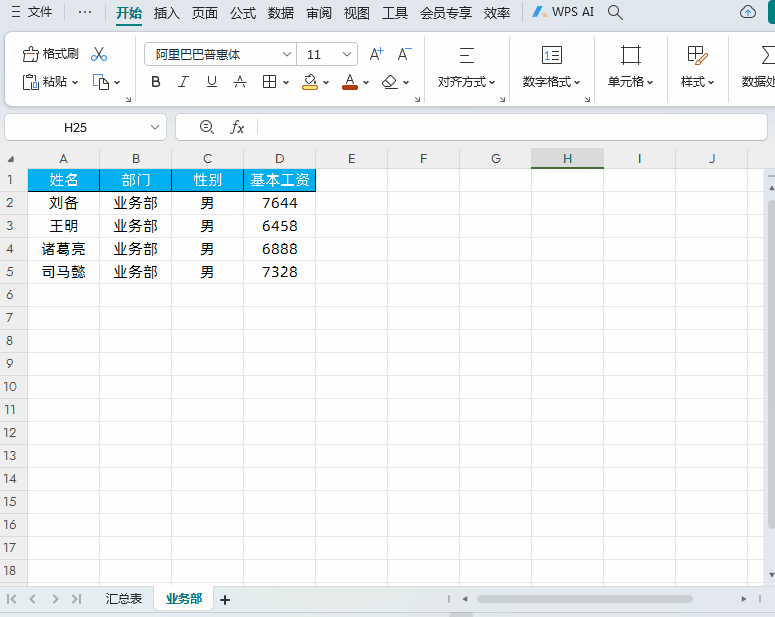Decrease font size with A- icon
The width and height of the screenshot is (775, 617).
click(404, 54)
